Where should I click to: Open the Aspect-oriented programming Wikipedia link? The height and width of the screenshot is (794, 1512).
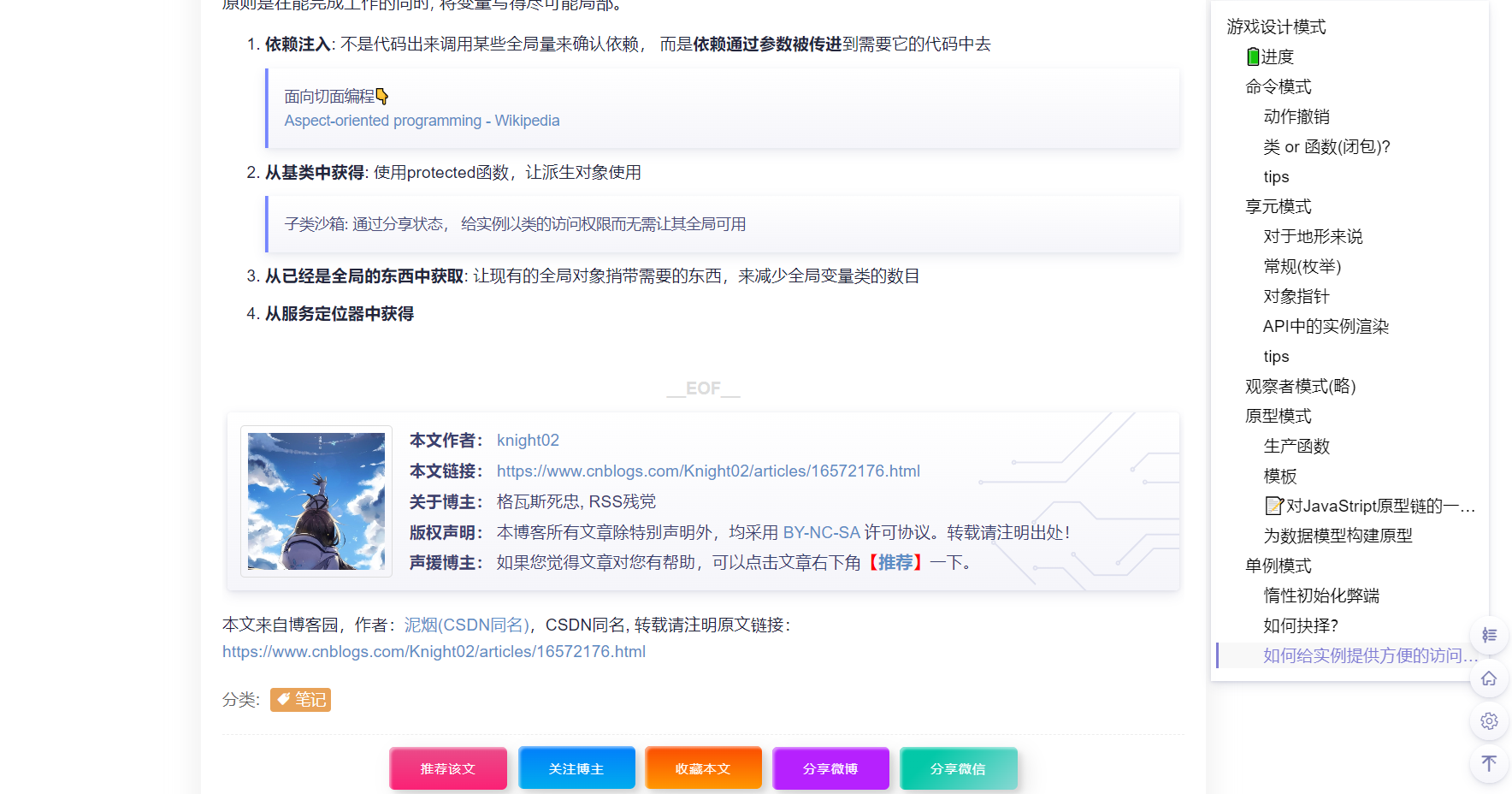(x=422, y=120)
